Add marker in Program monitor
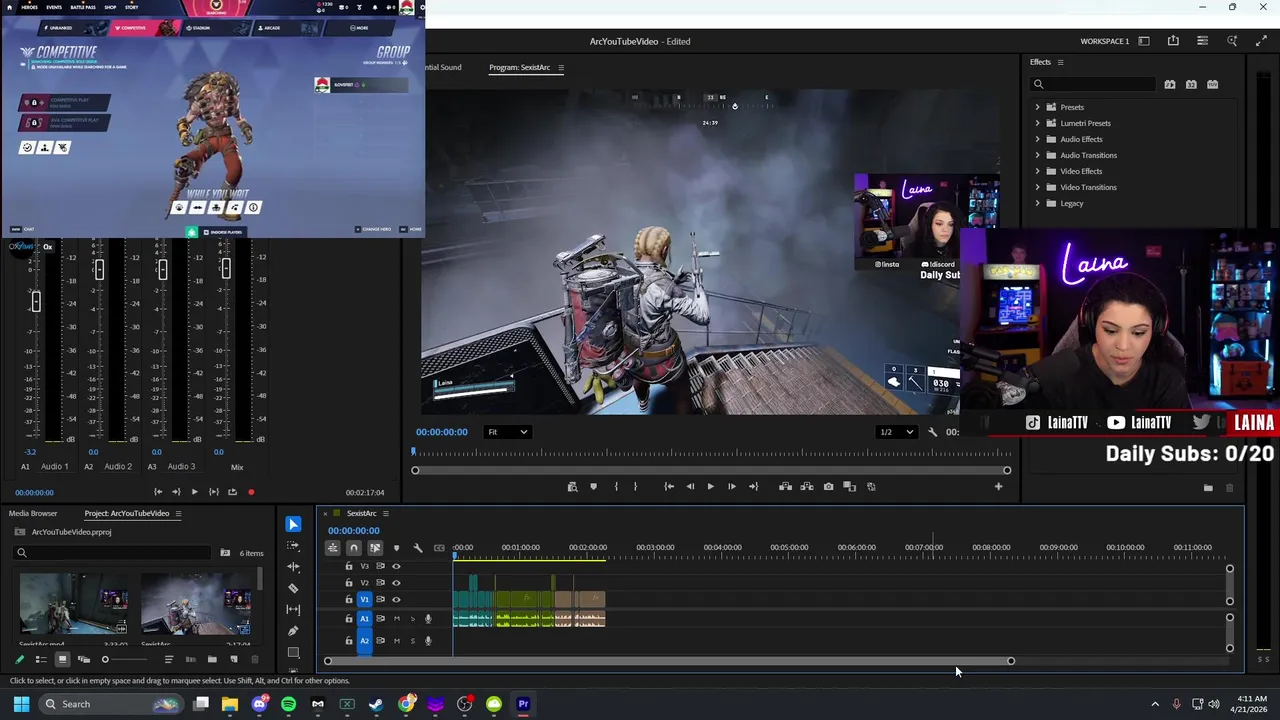This screenshot has height=720, width=1280. (x=593, y=487)
